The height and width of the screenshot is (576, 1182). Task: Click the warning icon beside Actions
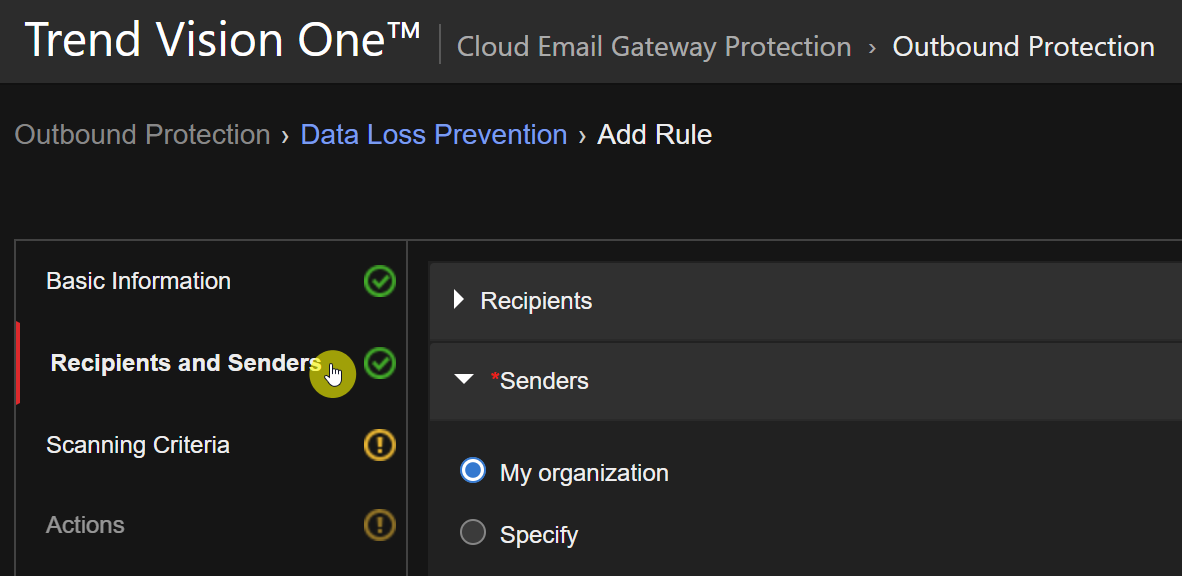pos(380,524)
